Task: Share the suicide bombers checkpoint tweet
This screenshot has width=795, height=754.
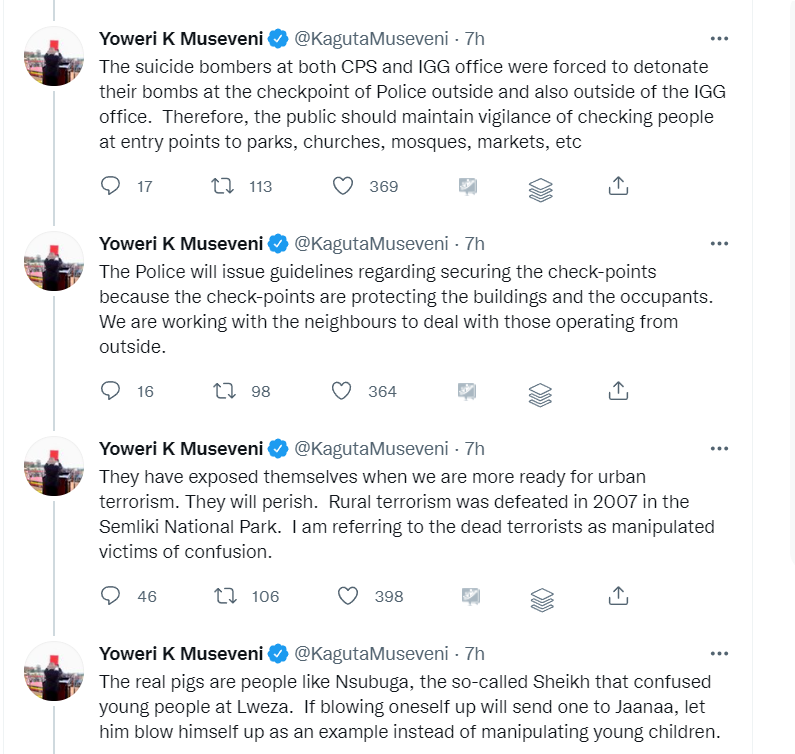Action: (618, 186)
